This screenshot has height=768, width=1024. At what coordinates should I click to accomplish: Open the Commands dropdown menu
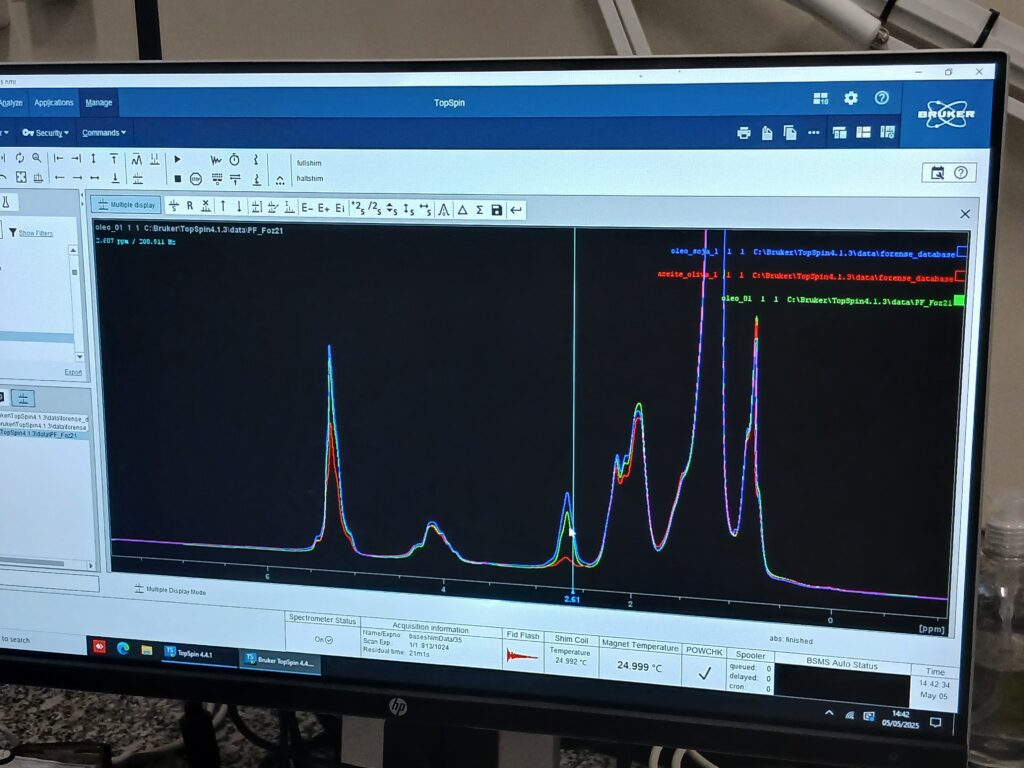(104, 133)
